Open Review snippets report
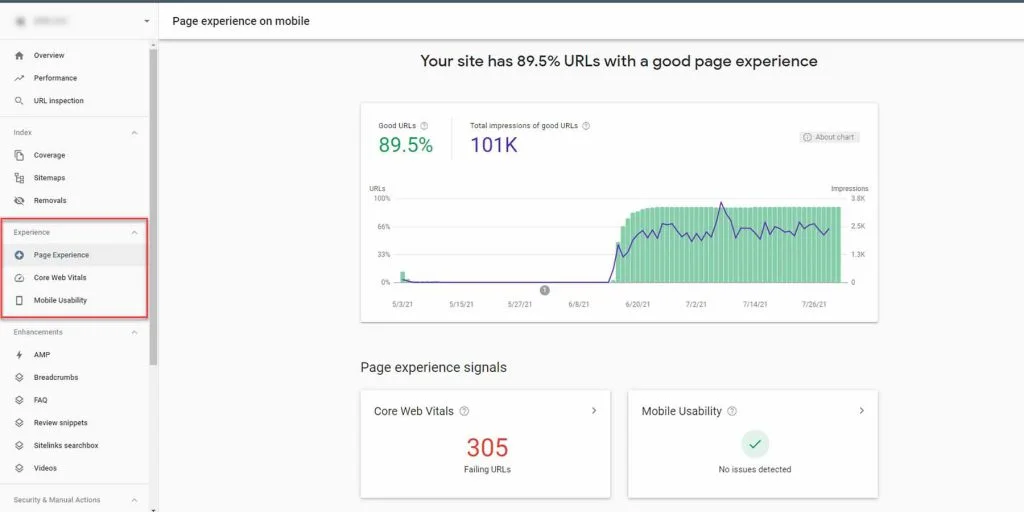This screenshot has height=512, width=1024. tap(74, 423)
